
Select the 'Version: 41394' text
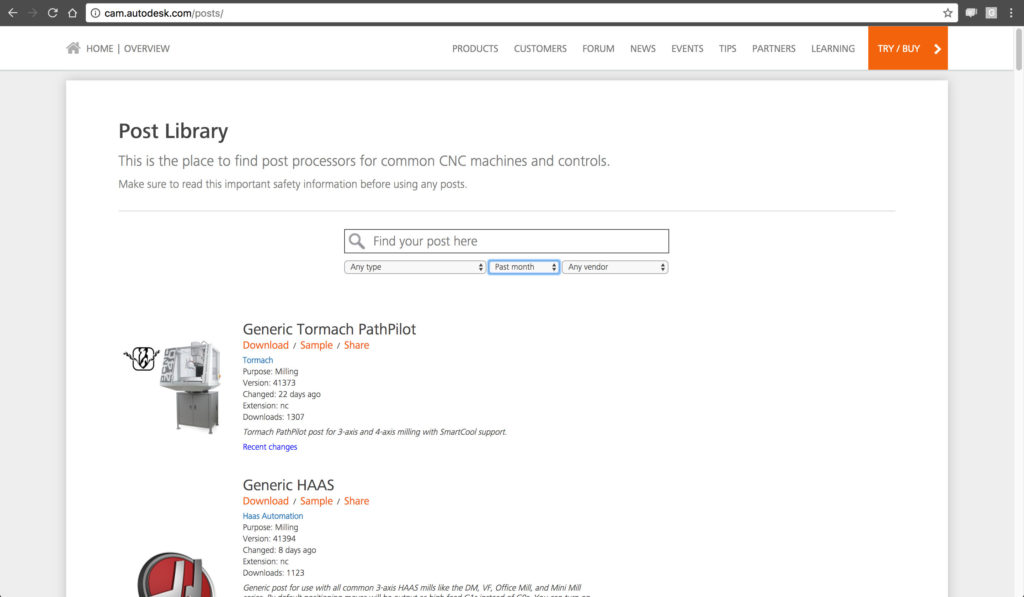tap(269, 539)
